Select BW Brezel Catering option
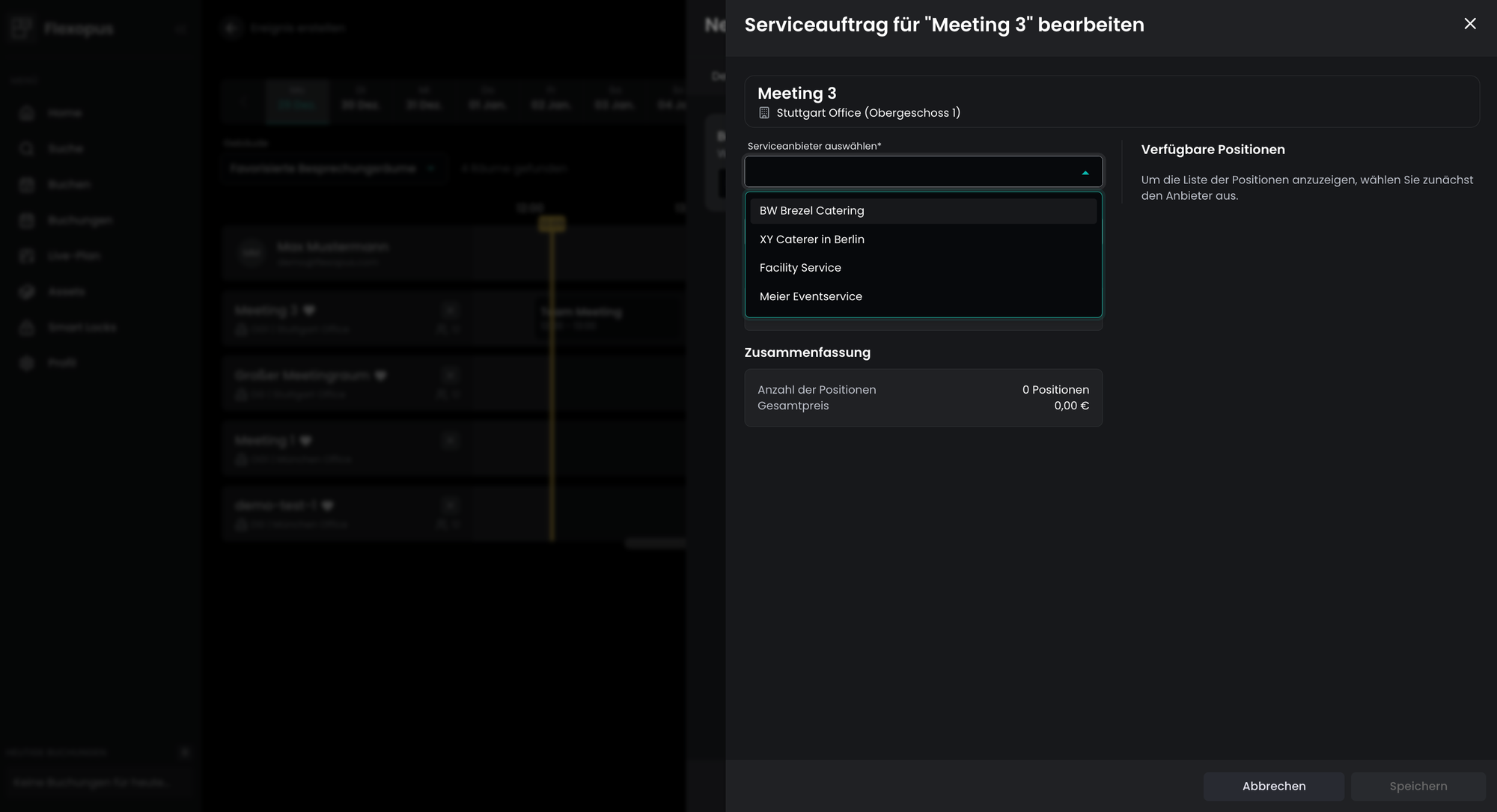 click(811, 211)
